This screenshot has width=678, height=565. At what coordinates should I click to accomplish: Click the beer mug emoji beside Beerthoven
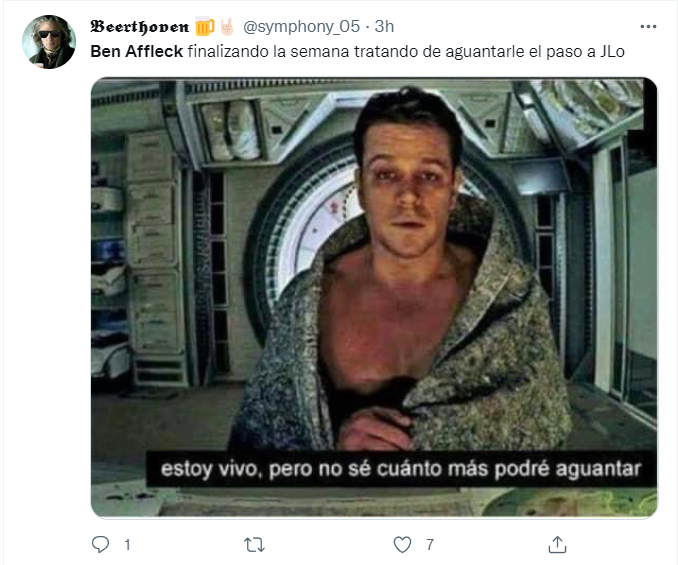tap(204, 27)
